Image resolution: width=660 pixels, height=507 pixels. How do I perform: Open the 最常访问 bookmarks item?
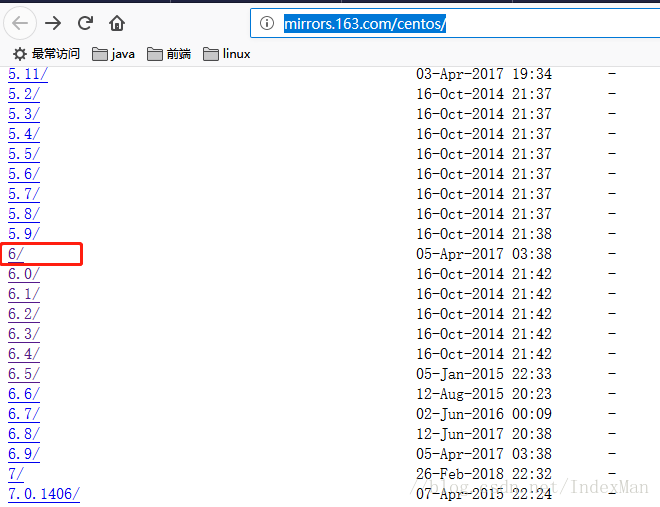46,54
